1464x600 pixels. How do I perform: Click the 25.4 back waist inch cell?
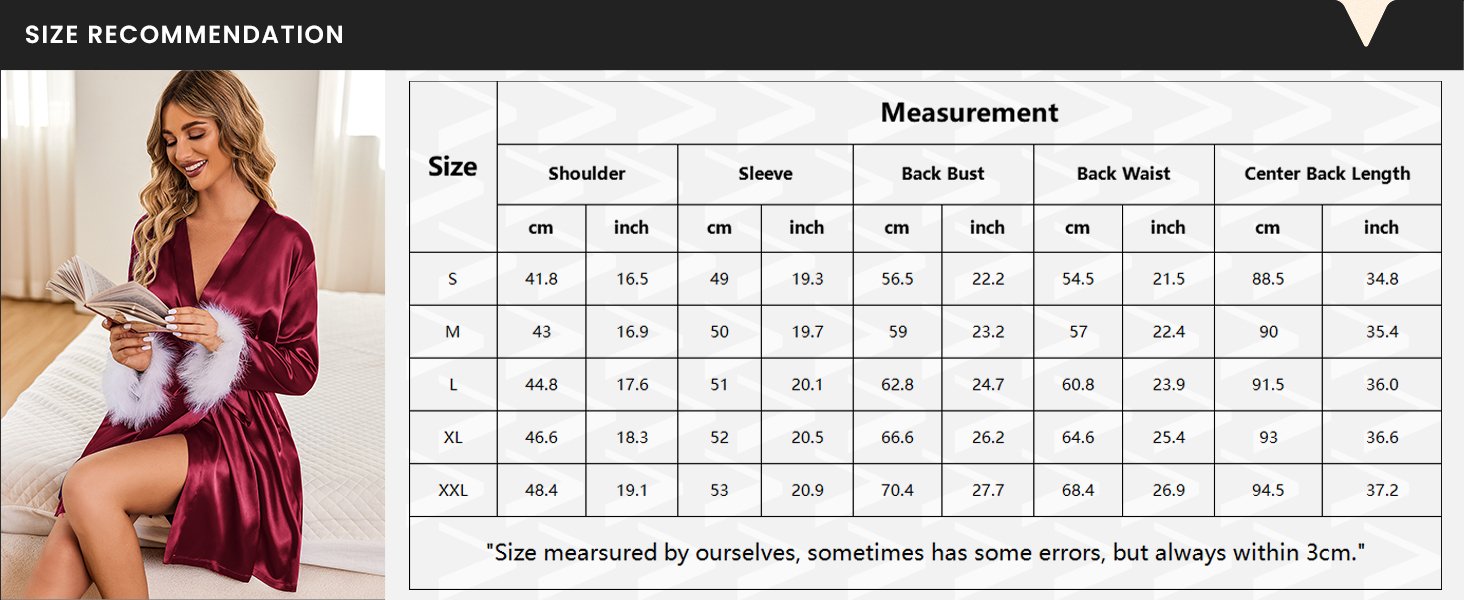[1168, 438]
